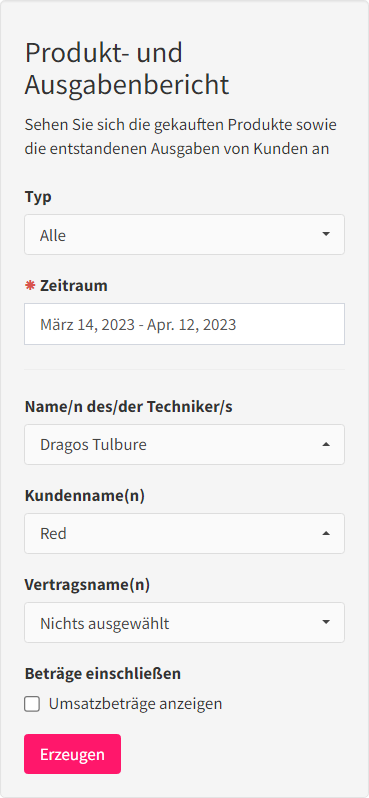Click the red required asterisk beside Zeitraum
The height and width of the screenshot is (798, 369).
click(x=30, y=285)
